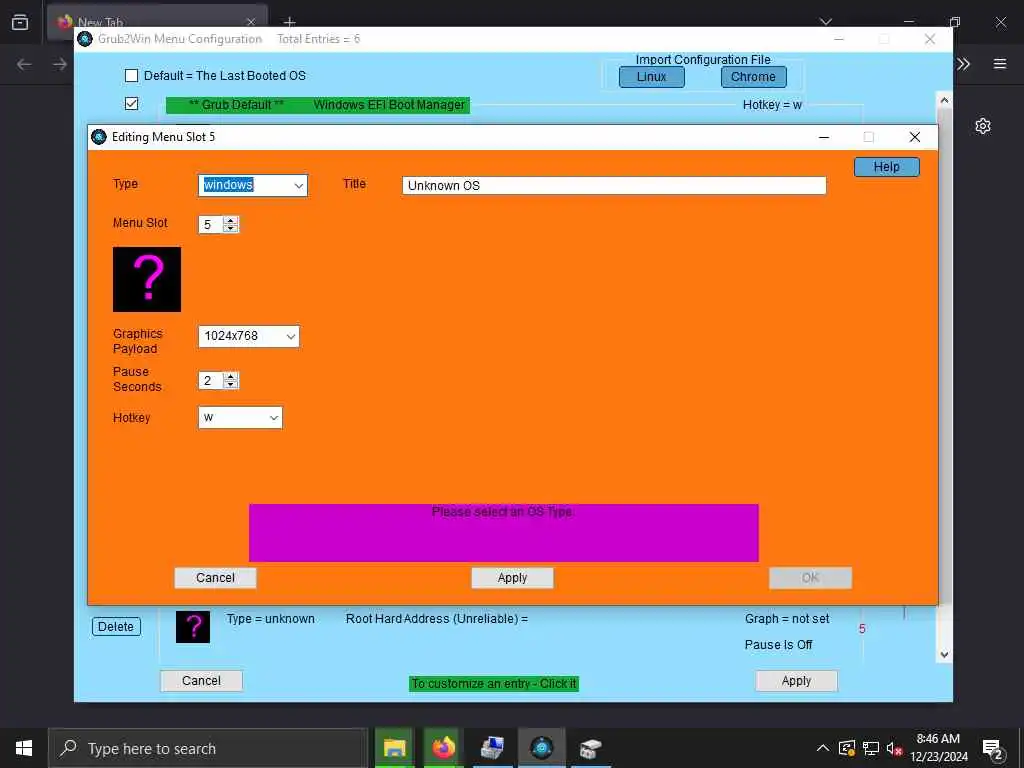Image resolution: width=1024 pixels, height=768 pixels.
Task: Open the notification center icon
Action: click(x=993, y=750)
